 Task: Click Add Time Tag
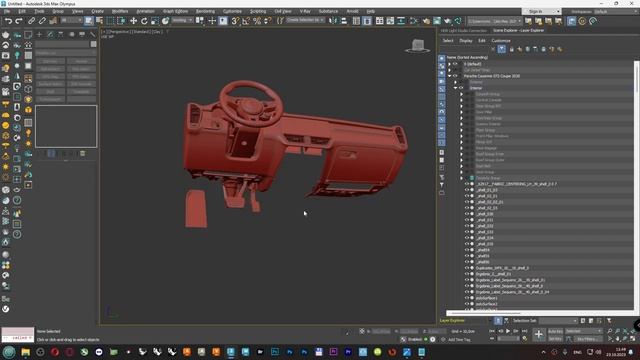(459, 340)
